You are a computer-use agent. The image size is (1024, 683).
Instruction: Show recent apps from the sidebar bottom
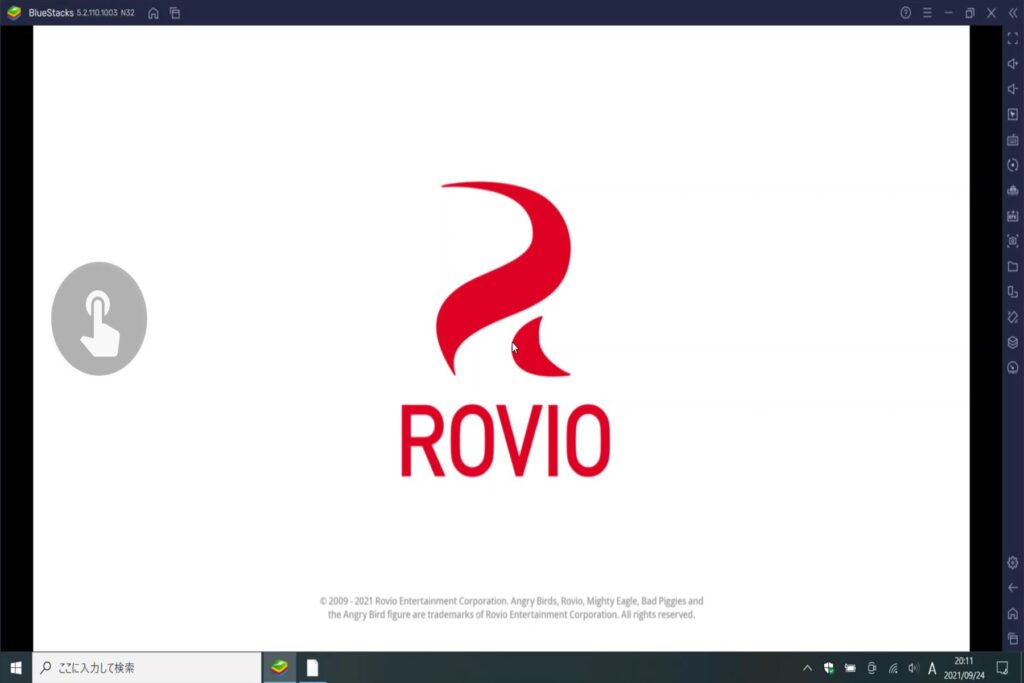(x=1013, y=638)
